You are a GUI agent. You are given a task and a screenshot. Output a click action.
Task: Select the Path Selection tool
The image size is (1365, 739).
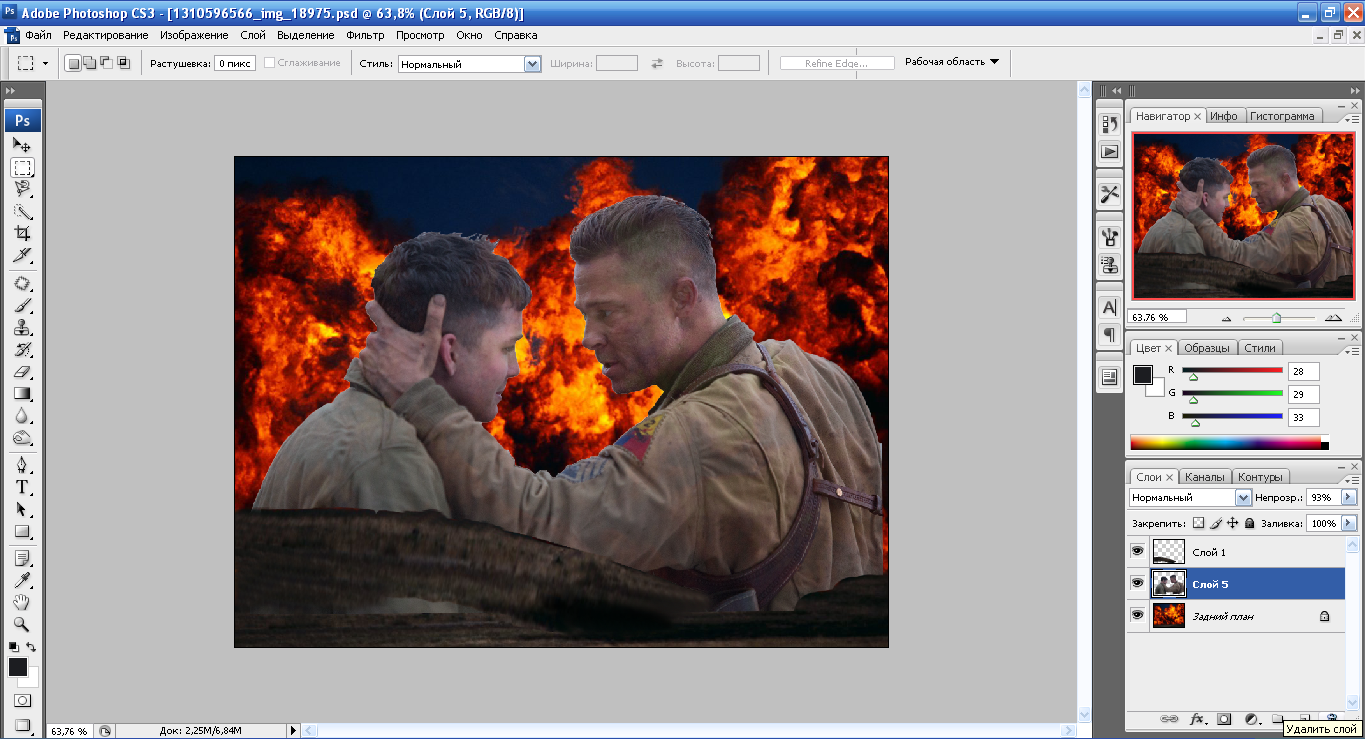[x=22, y=510]
